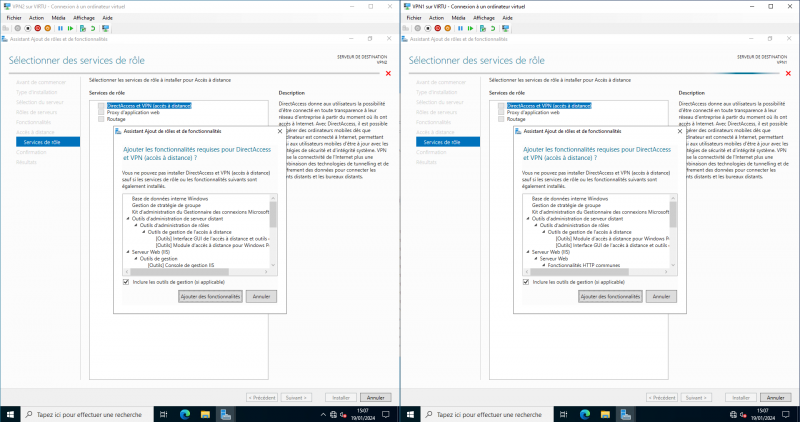Collapse Fonctionnalités HTTP communes in VPN1
The image size is (800, 422).
point(544,265)
